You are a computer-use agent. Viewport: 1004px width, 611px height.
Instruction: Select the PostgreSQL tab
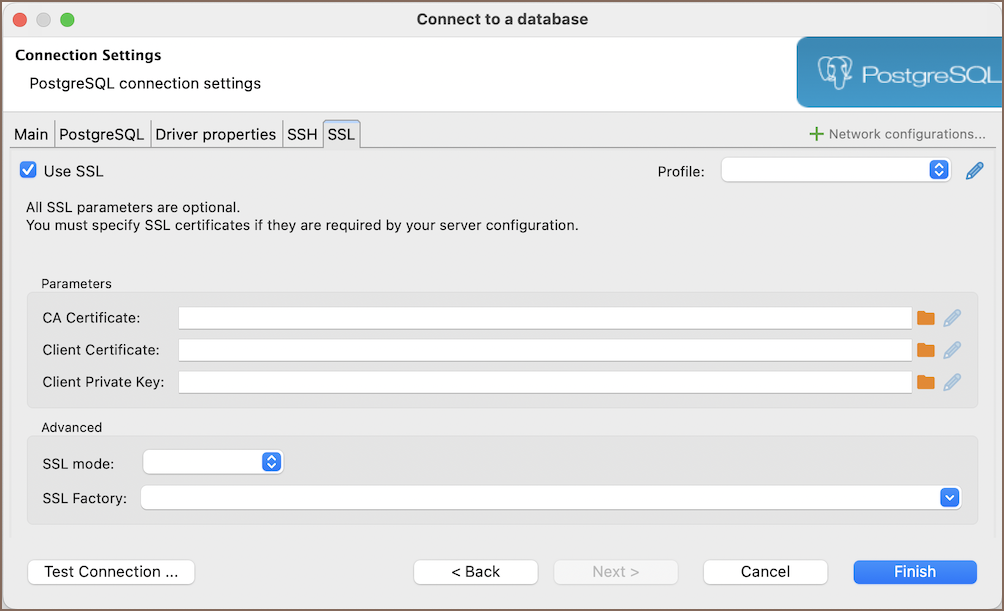[x=101, y=134]
